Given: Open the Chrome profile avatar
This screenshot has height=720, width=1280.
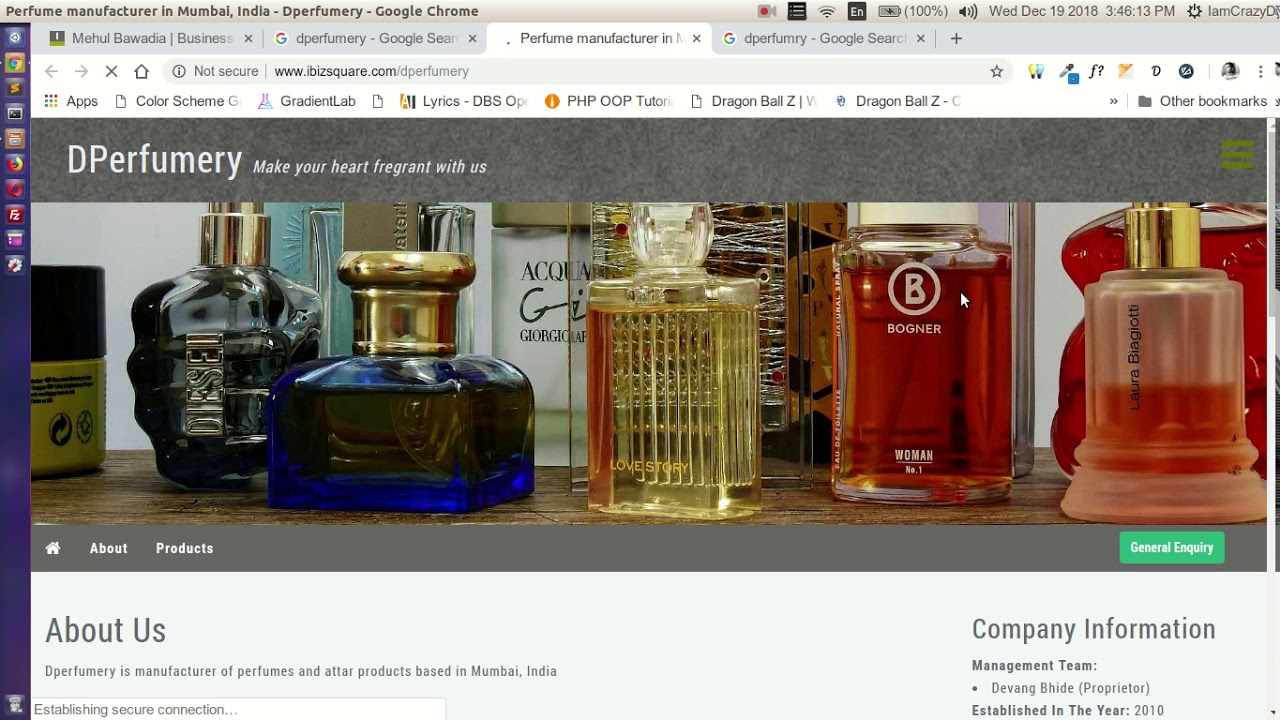Looking at the screenshot, I should point(1230,71).
